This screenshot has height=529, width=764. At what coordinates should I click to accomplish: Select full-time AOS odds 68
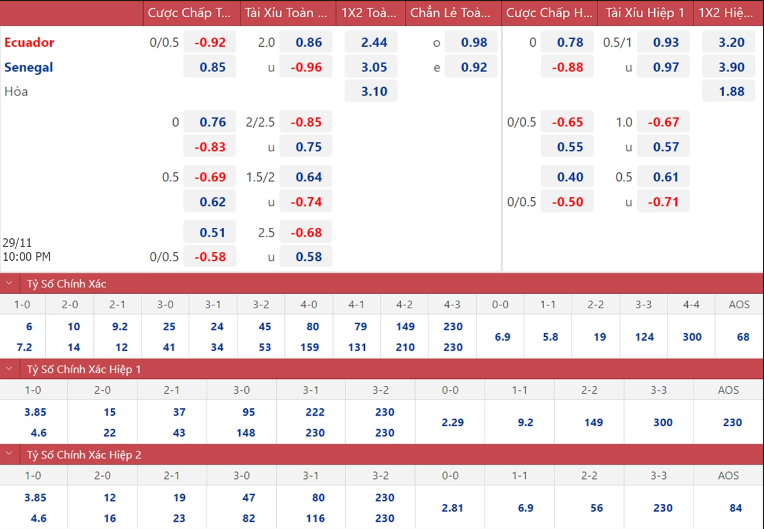(741, 337)
